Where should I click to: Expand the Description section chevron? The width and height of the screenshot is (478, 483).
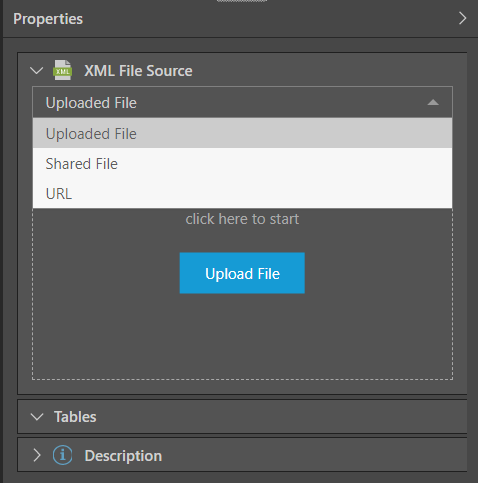click(x=37, y=455)
